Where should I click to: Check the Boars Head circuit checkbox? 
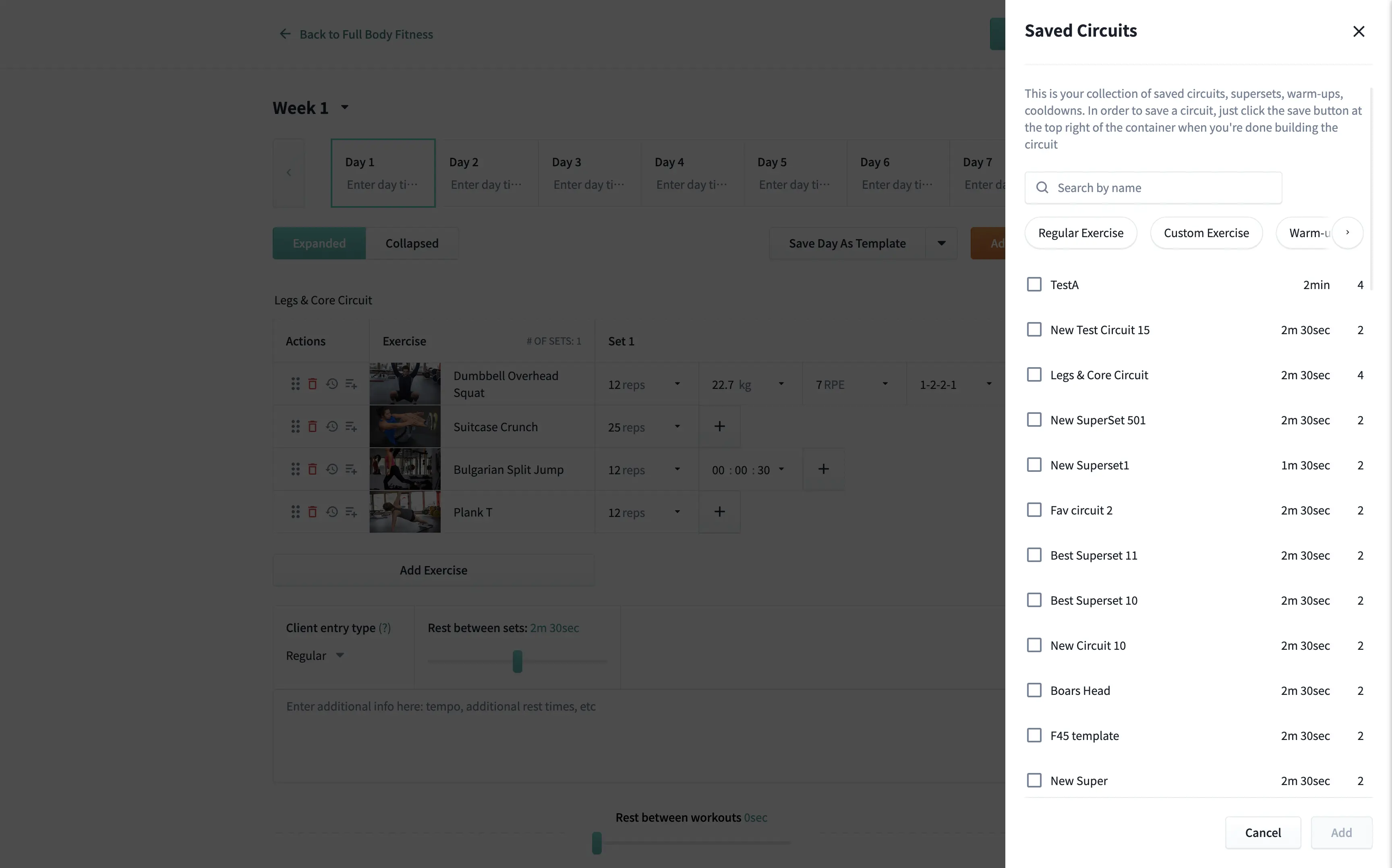point(1034,690)
